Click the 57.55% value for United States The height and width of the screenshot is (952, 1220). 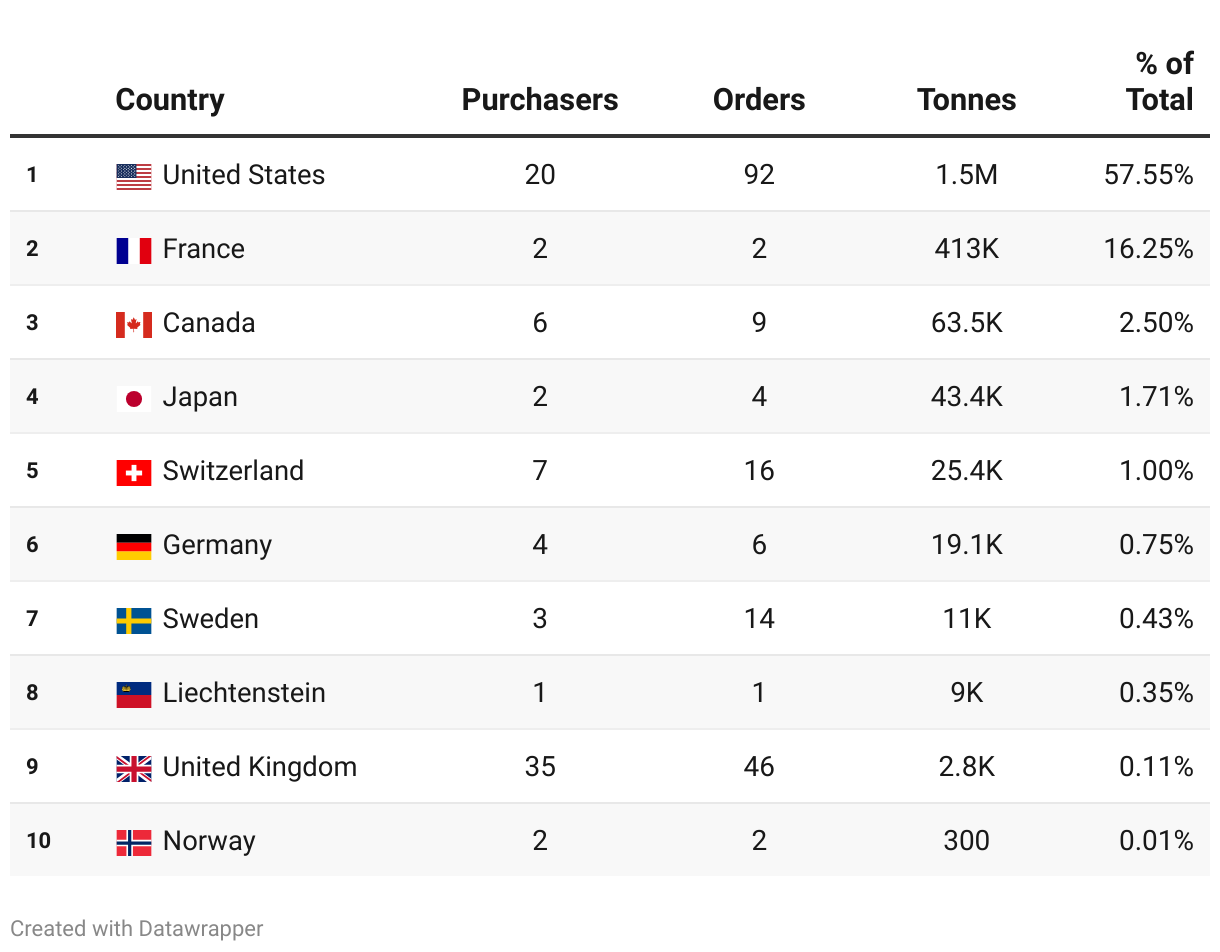coord(1148,175)
